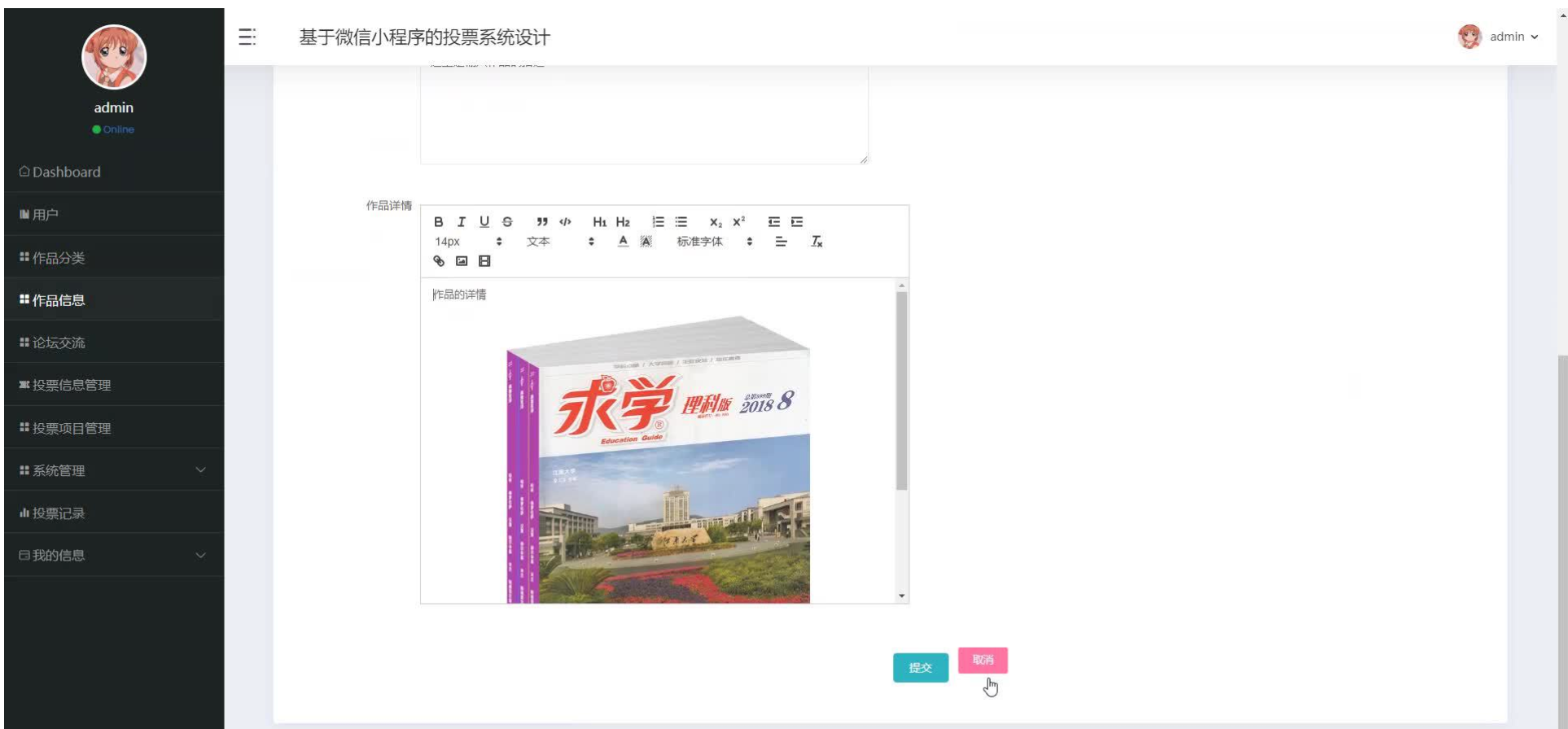This screenshot has width=1568, height=729.
Task: Open the 文本 heading style dropdown
Action: [560, 242]
